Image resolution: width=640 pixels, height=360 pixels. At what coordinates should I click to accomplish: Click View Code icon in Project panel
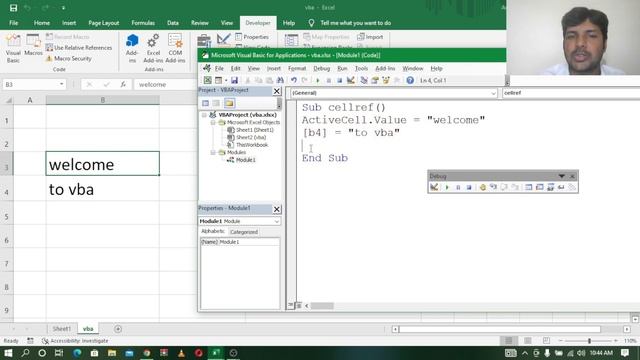pos(205,103)
